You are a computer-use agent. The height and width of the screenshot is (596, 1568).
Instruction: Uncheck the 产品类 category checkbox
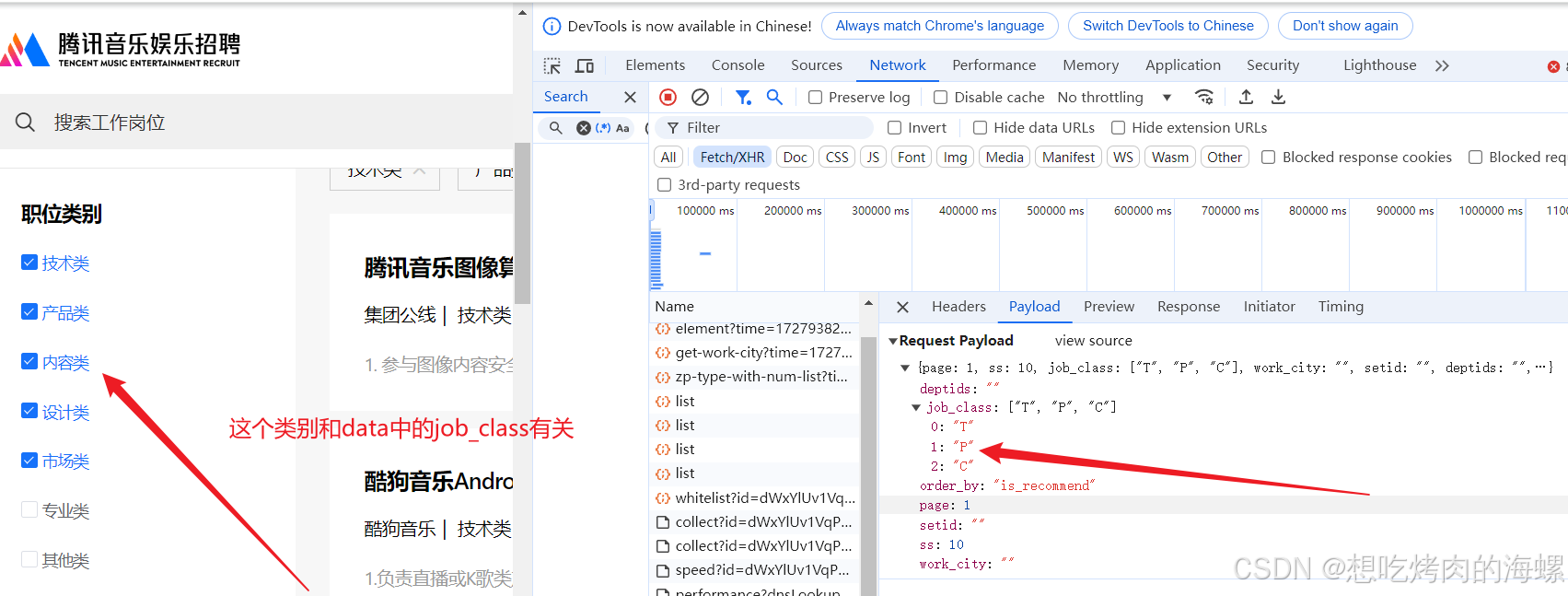[x=29, y=312]
